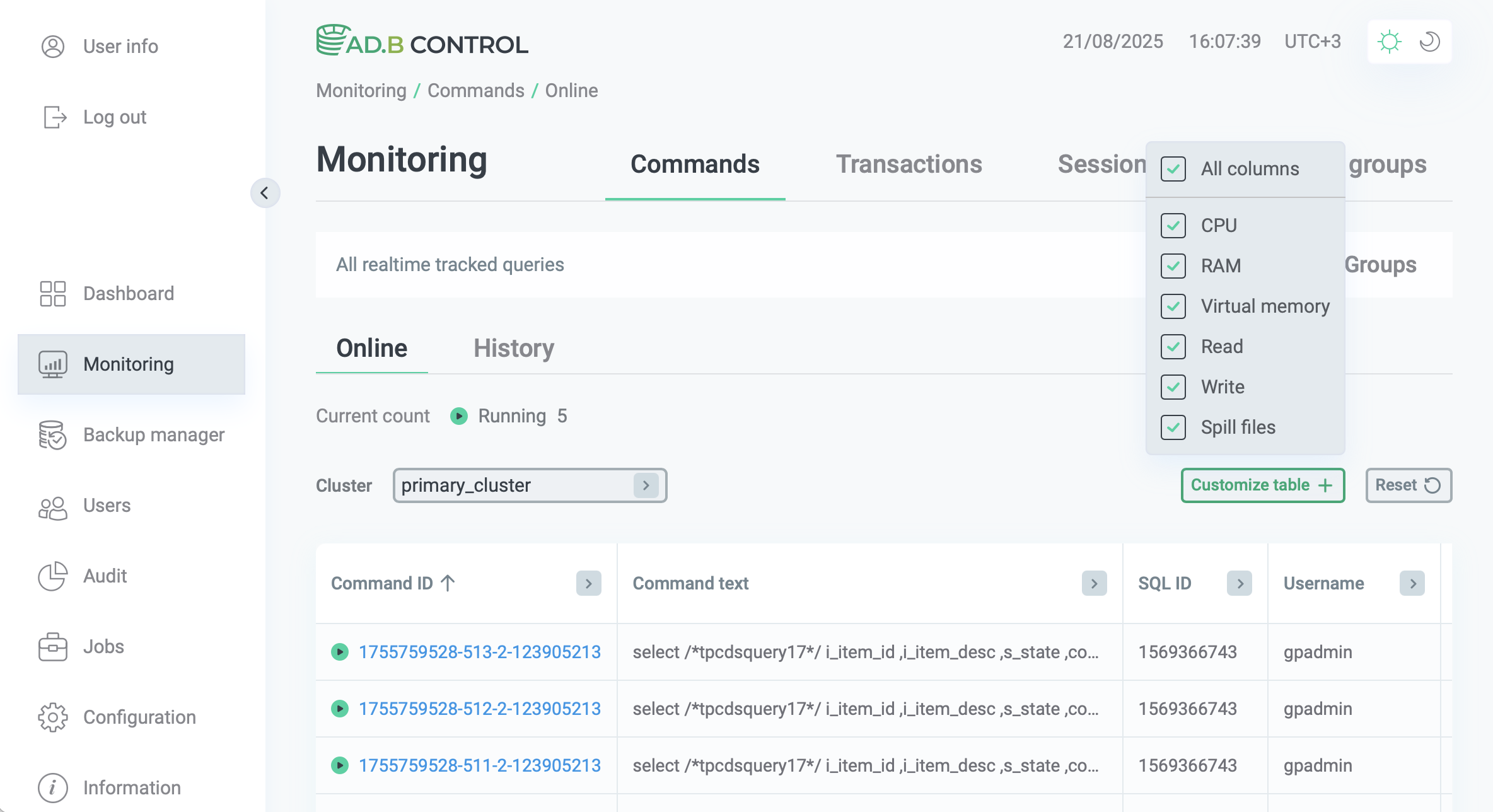The height and width of the screenshot is (812, 1493).
Task: Click the Backup manager database icon
Action: 53,435
